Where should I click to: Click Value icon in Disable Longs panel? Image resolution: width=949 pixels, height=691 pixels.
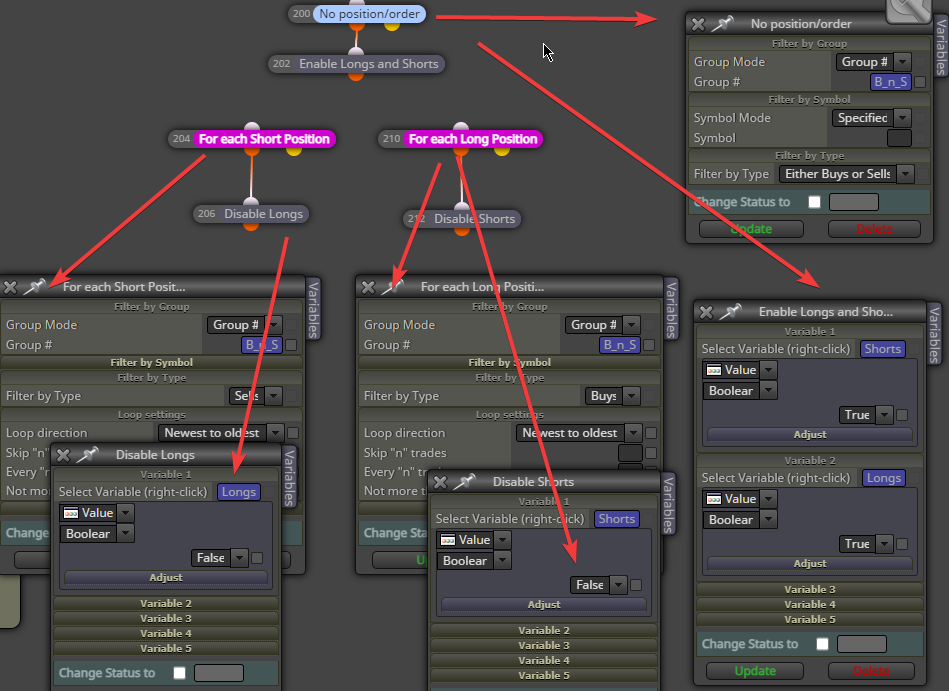pyautogui.click(x=71, y=513)
